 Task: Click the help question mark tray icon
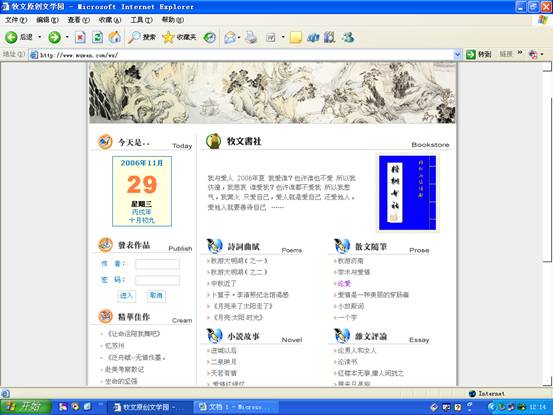point(458,407)
